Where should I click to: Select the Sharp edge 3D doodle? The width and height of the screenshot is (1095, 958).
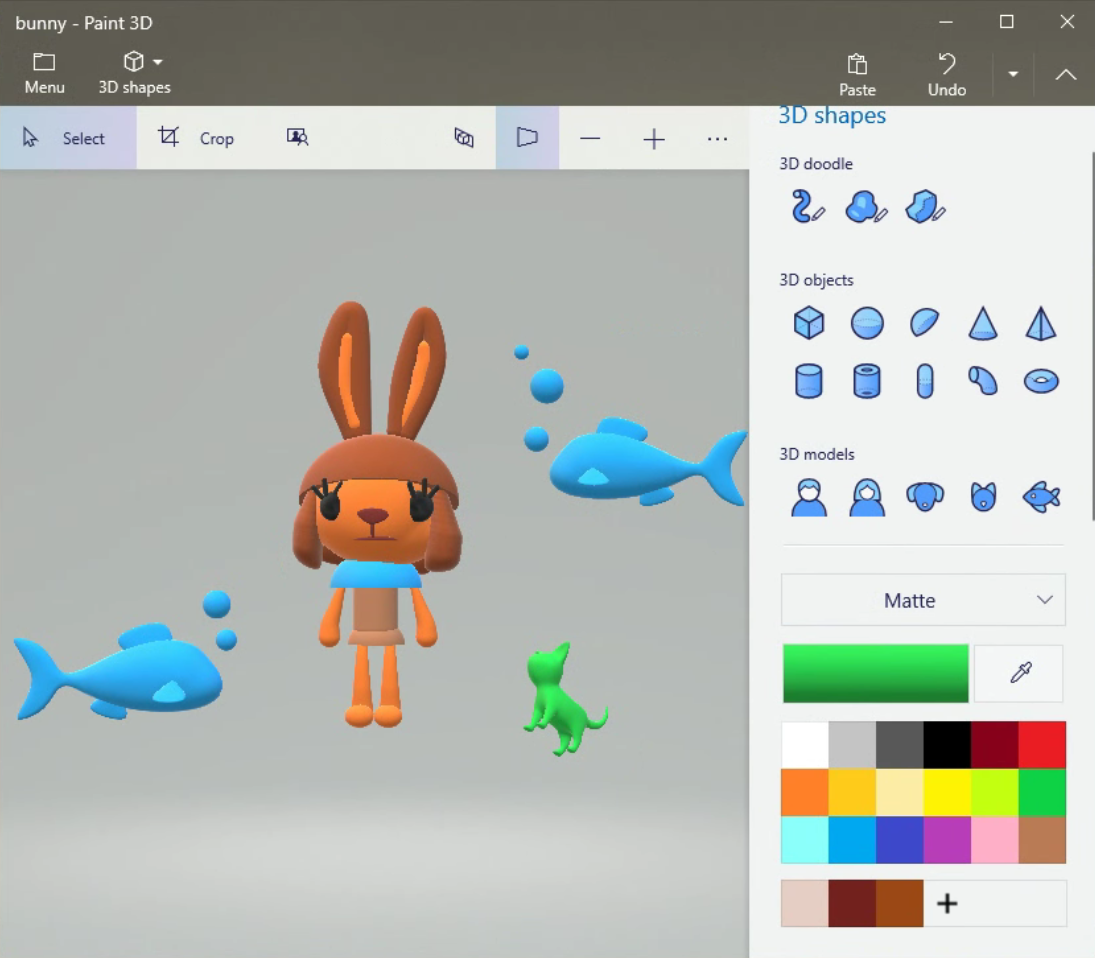925,207
